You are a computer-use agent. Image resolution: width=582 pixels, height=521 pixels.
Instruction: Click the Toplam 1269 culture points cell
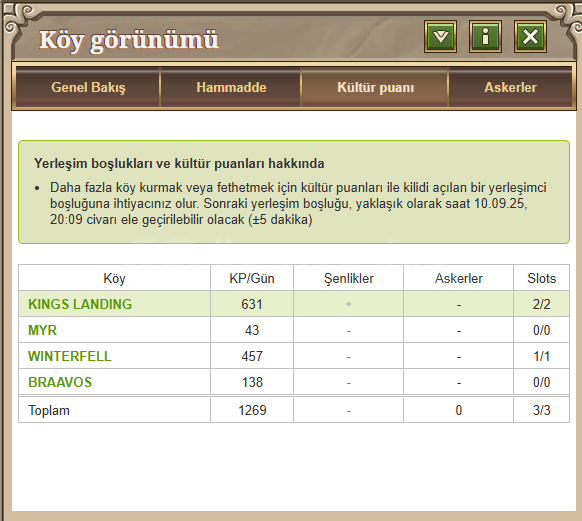(x=252, y=410)
